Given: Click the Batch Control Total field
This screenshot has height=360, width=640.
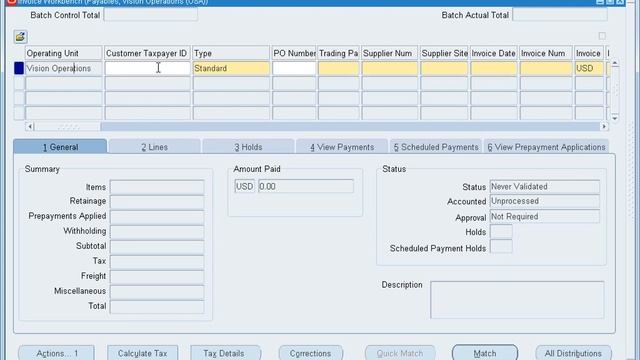Looking at the screenshot, I should pyautogui.click(x=151, y=15).
